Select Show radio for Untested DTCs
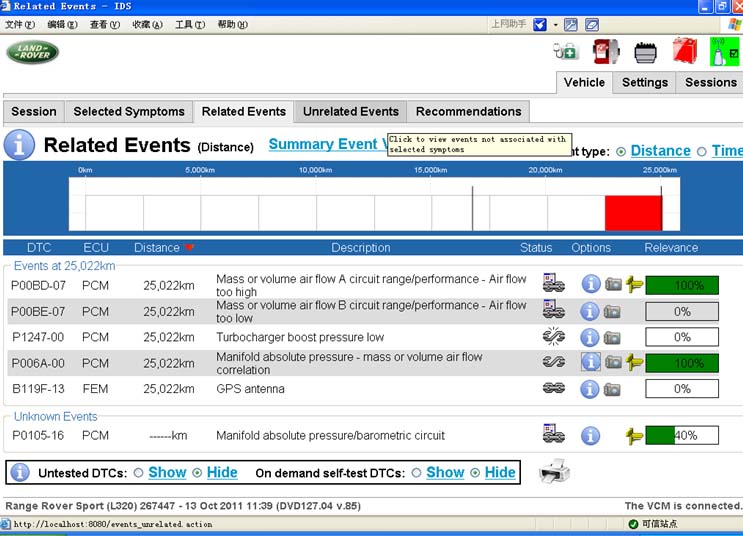Image resolution: width=743 pixels, height=536 pixels. point(138,473)
